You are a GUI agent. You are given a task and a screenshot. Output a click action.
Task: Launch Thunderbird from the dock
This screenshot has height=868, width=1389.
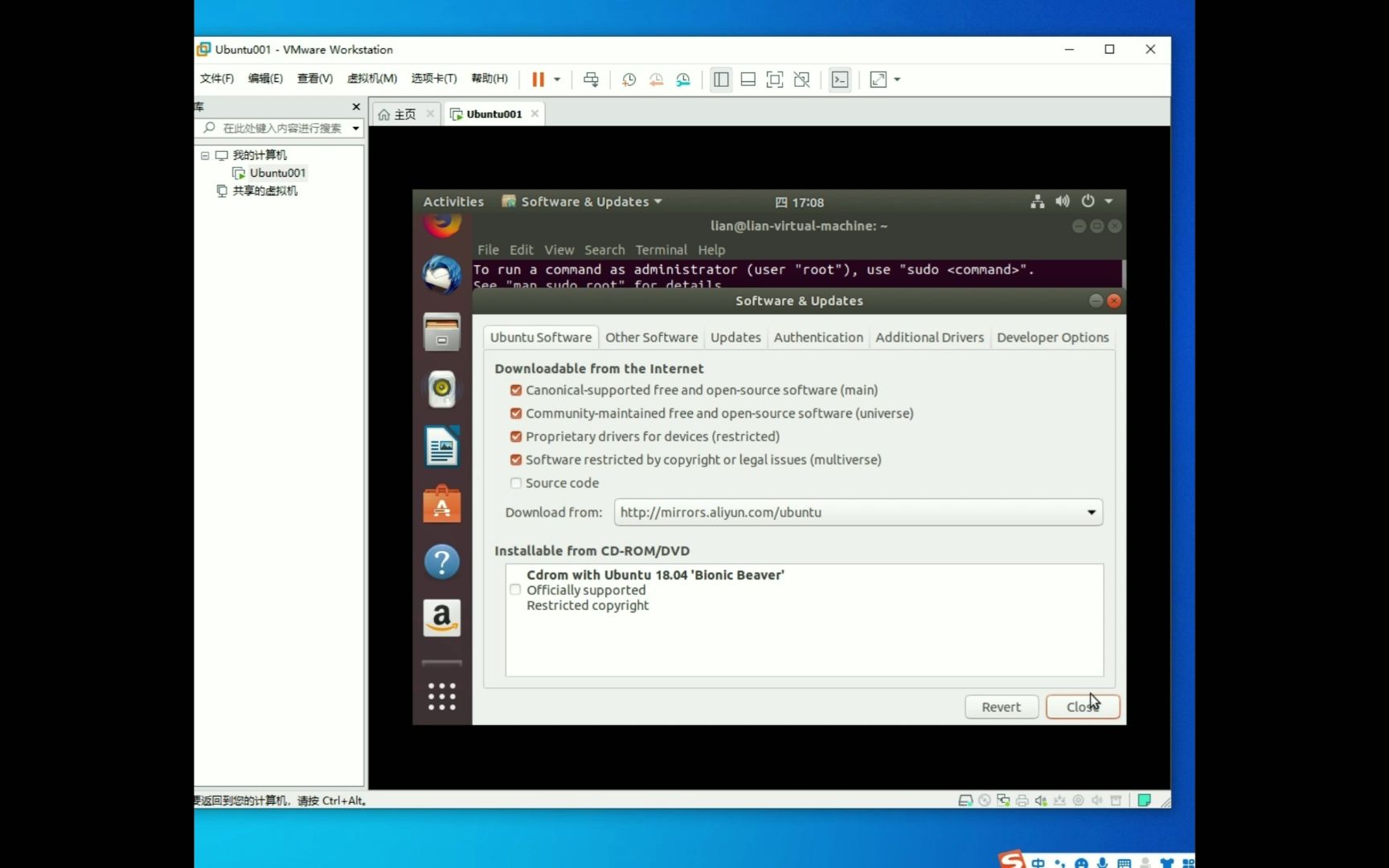442,275
